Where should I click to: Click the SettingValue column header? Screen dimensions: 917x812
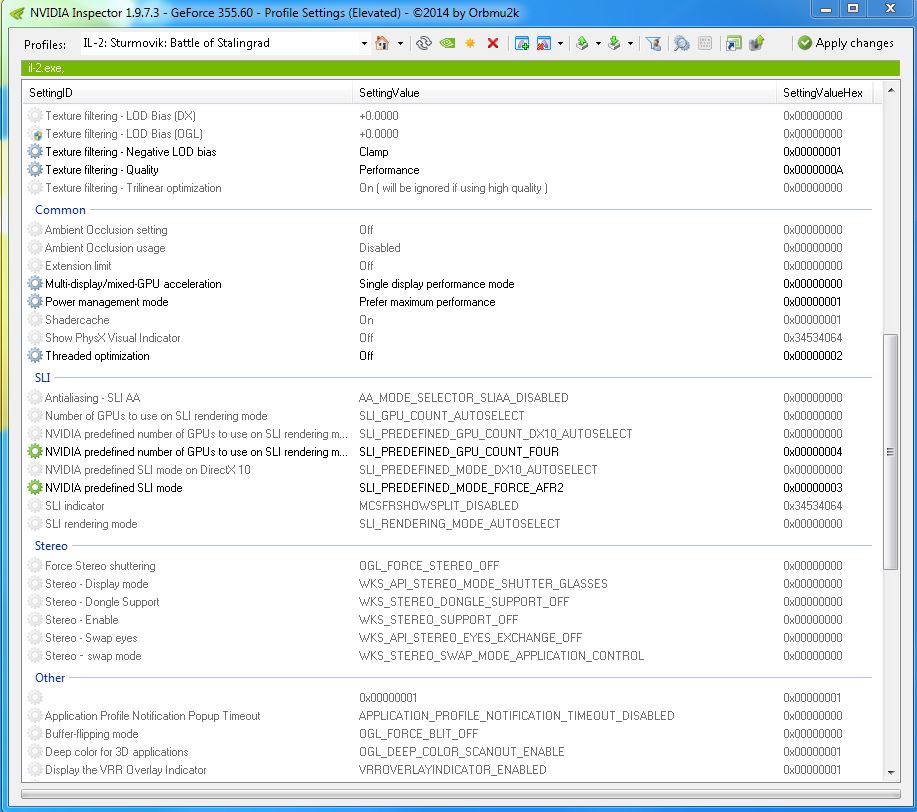tap(564, 92)
